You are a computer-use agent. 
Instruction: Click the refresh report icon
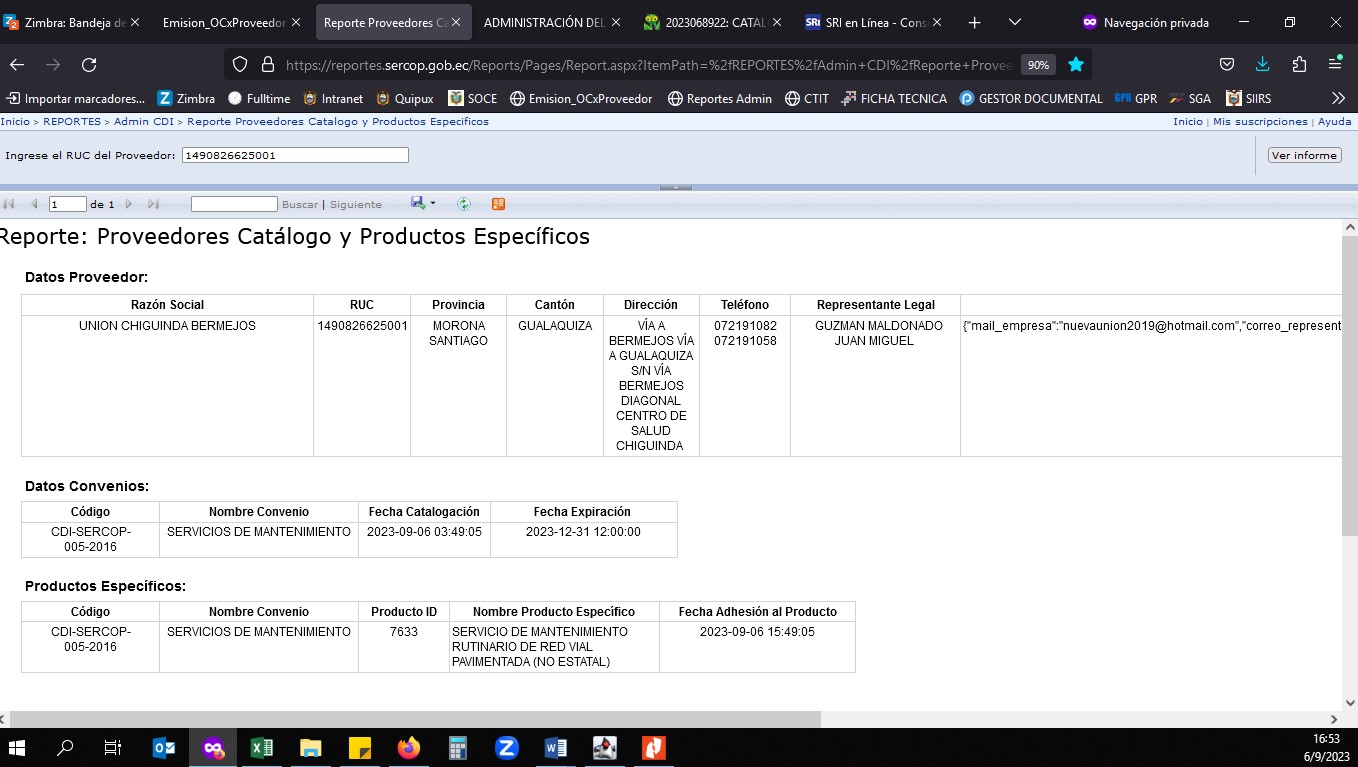click(x=464, y=204)
